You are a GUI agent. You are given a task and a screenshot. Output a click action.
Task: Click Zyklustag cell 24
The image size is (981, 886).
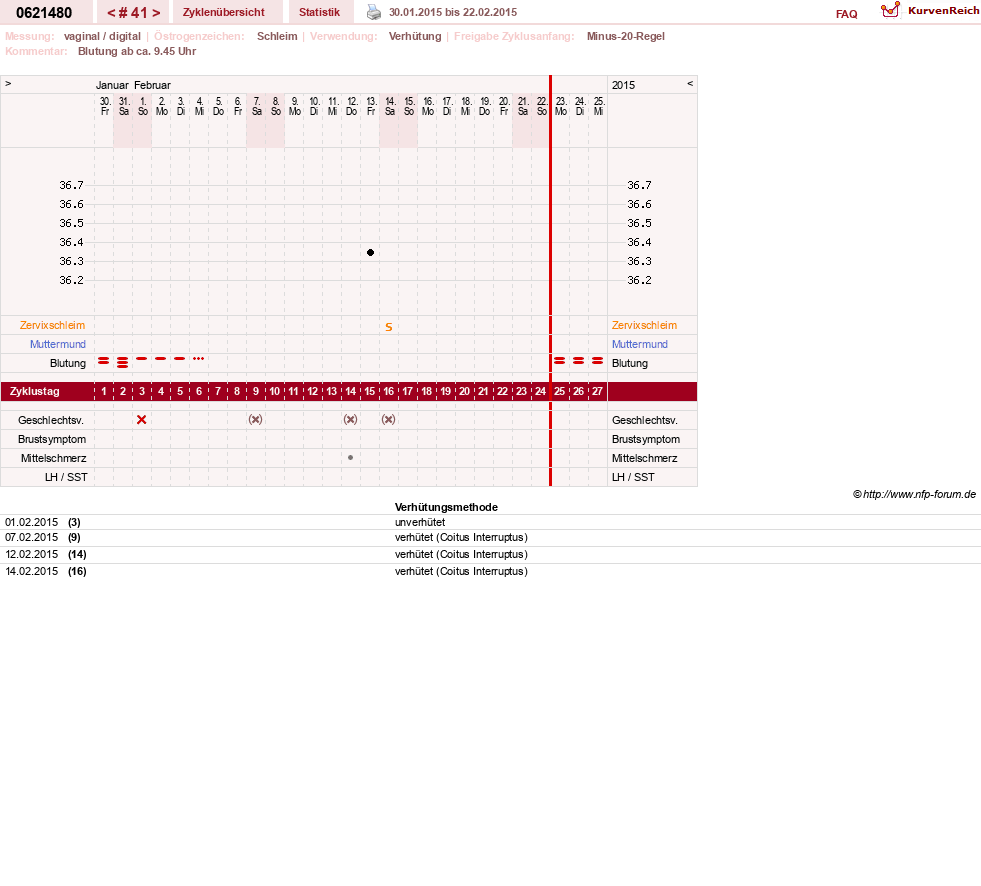pos(541,392)
